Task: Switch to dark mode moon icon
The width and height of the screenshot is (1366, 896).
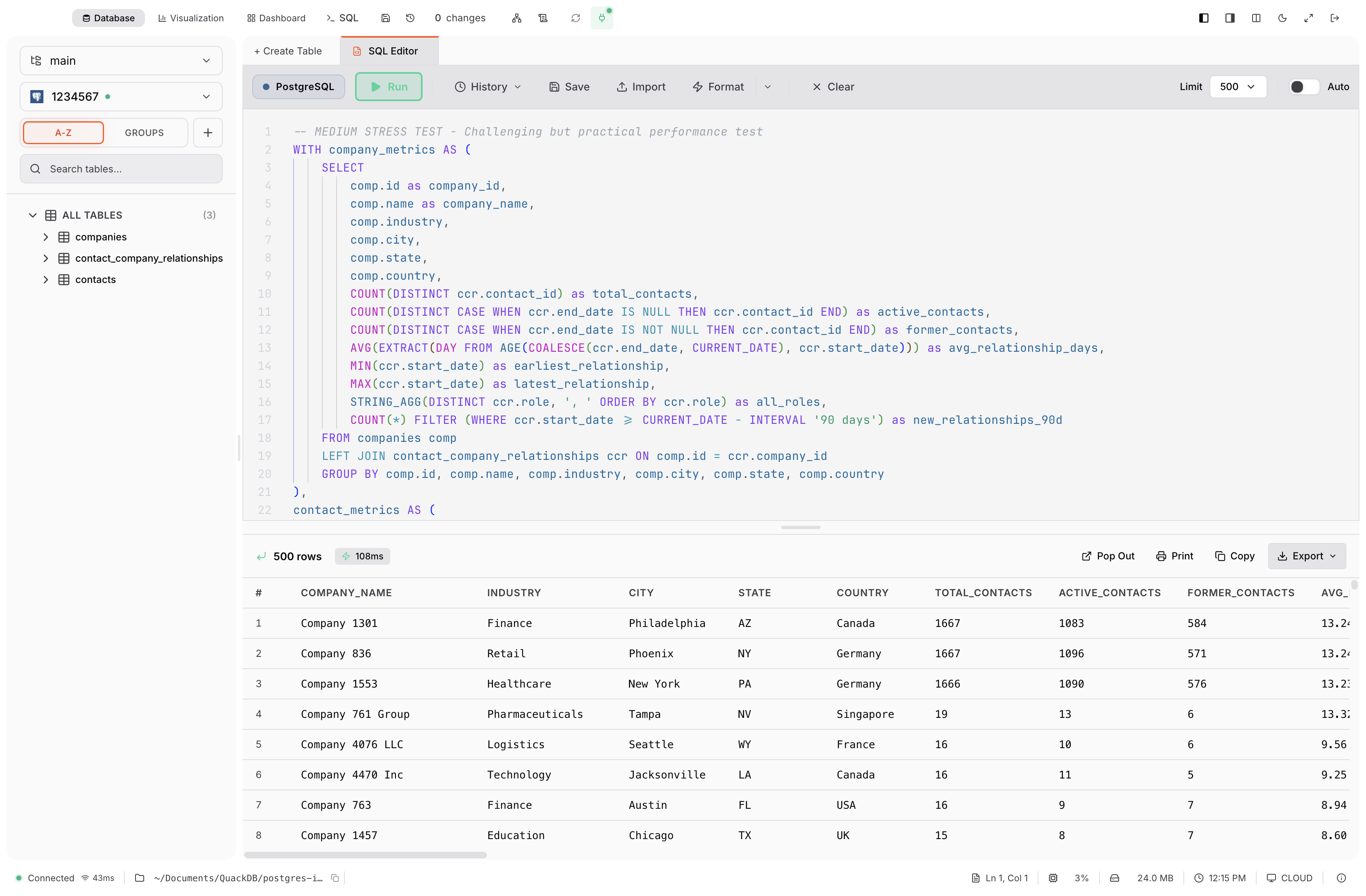Action: (x=1282, y=18)
